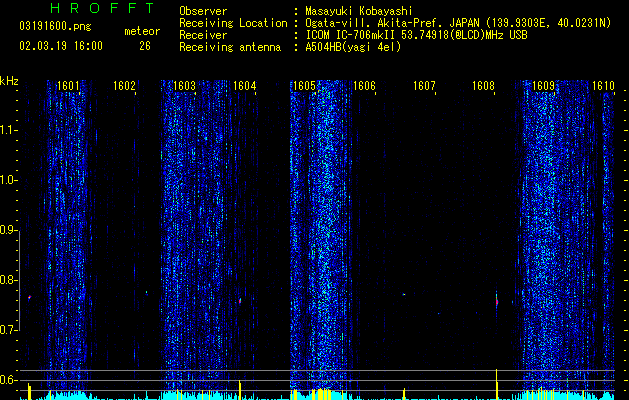Click the 'Observer' field label
Screen dimensions: 629x400
(x=203, y=11)
